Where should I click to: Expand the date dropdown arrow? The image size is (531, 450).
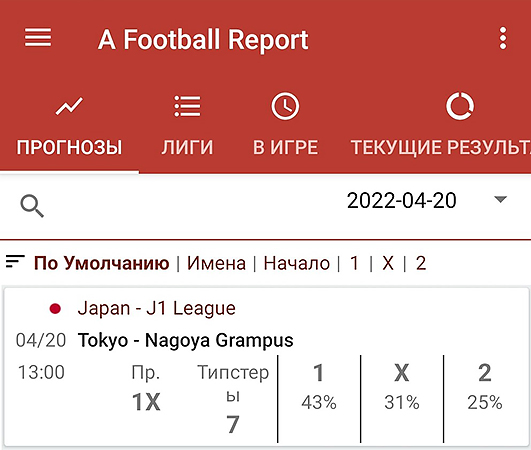(501, 199)
